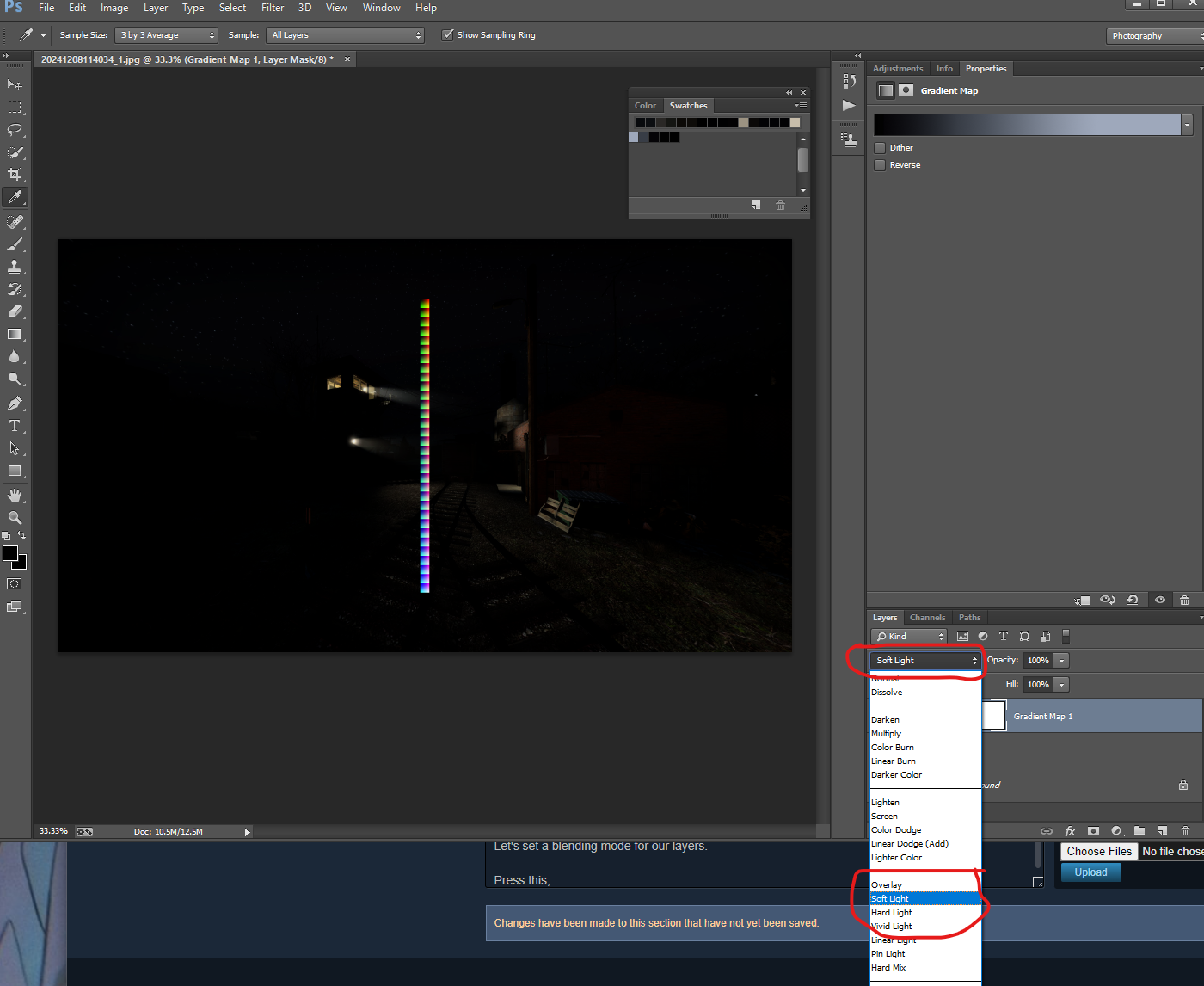Clip adjustment to layer below in Properties
1204x986 pixels.
click(x=1083, y=600)
